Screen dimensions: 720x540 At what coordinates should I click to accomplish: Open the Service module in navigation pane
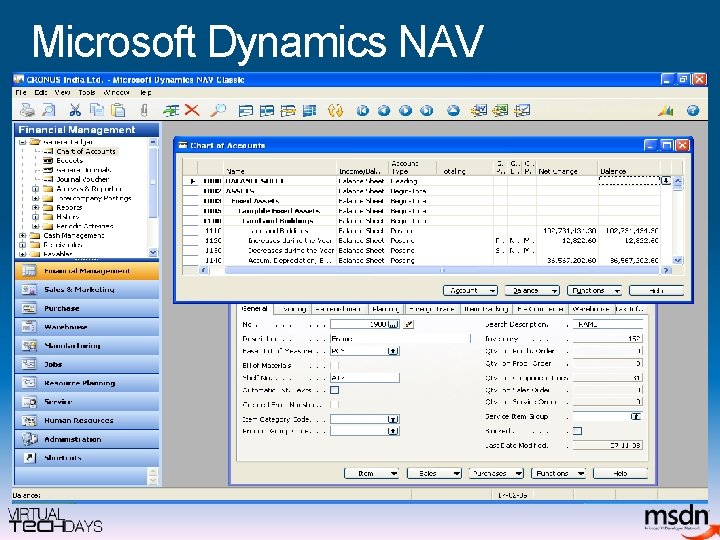pyautogui.click(x=87, y=402)
